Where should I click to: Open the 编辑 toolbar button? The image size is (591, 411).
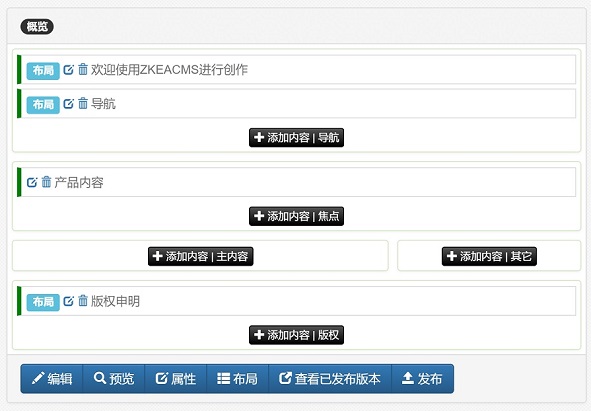[x=52, y=379]
